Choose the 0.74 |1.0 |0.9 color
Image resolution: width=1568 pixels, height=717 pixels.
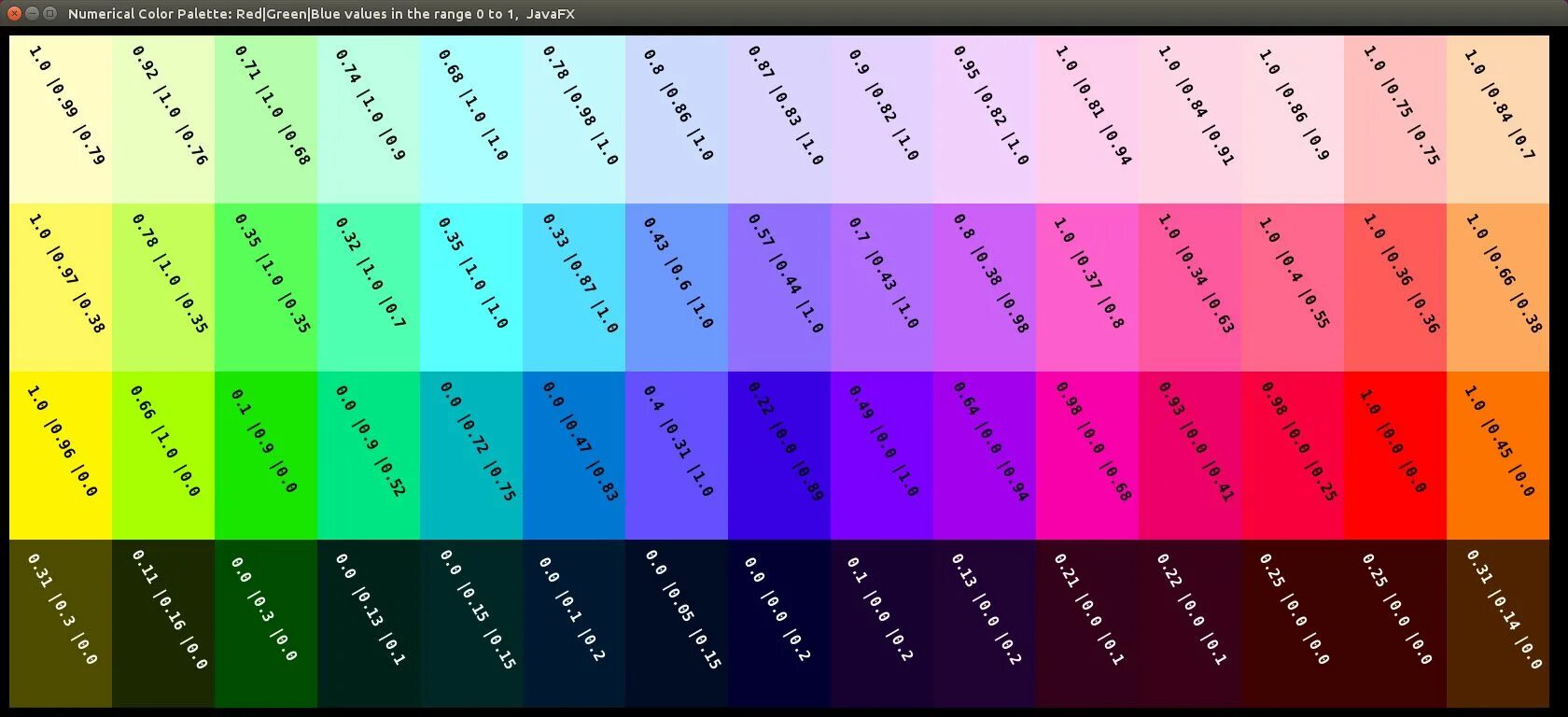pos(369,119)
